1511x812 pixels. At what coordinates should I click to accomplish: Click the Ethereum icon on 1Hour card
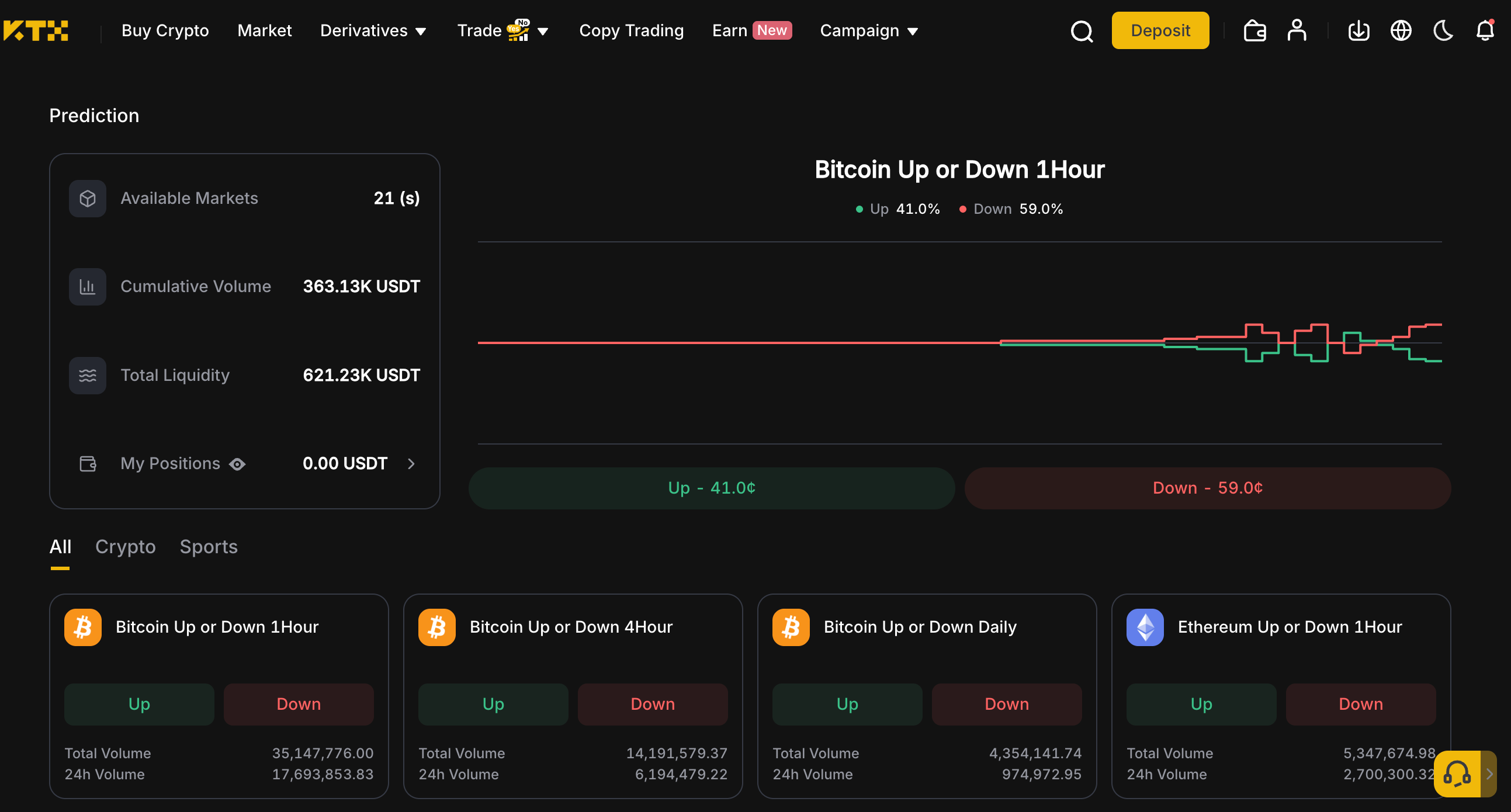click(1145, 627)
